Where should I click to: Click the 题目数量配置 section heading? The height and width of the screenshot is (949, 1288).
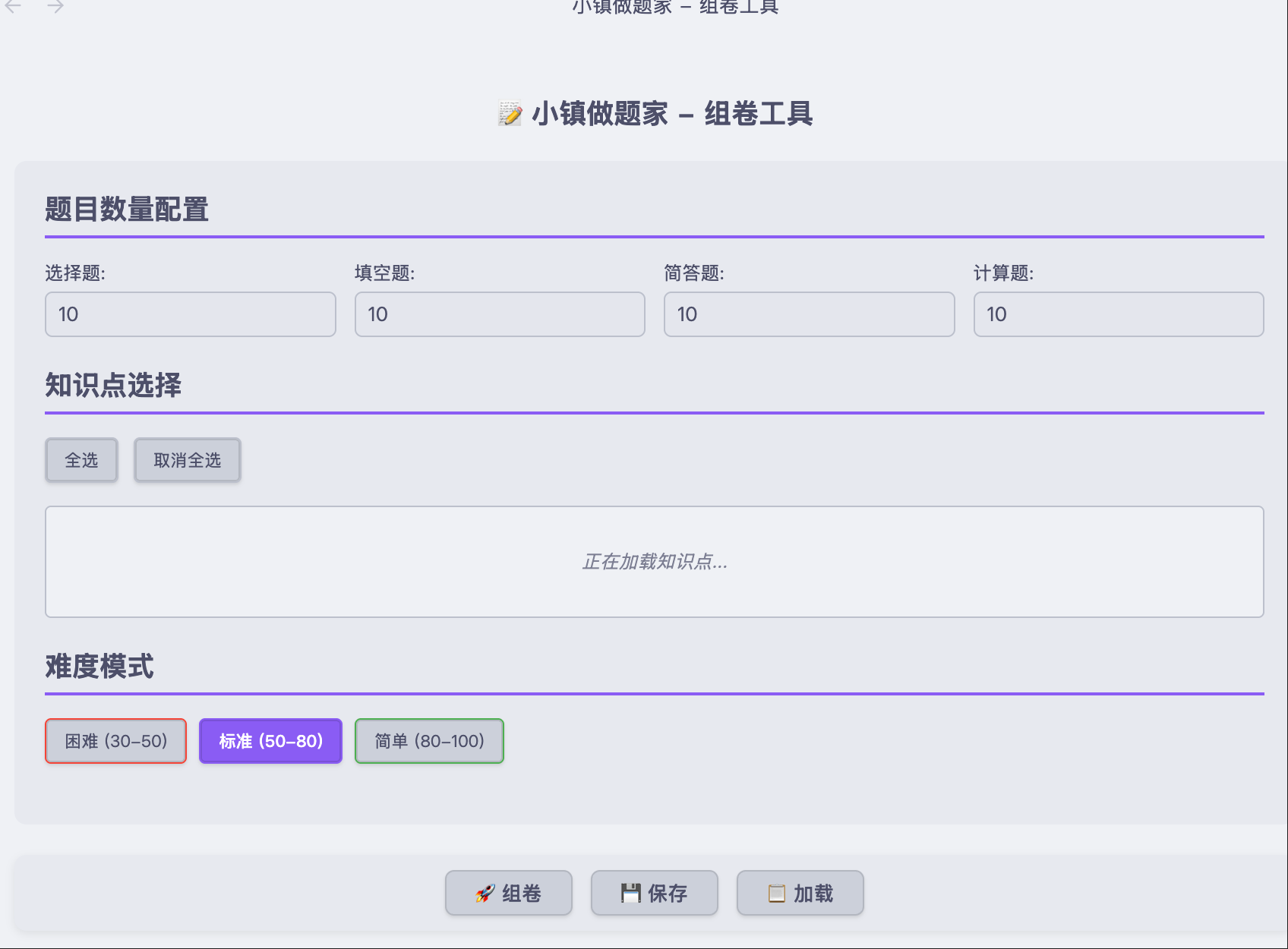127,210
